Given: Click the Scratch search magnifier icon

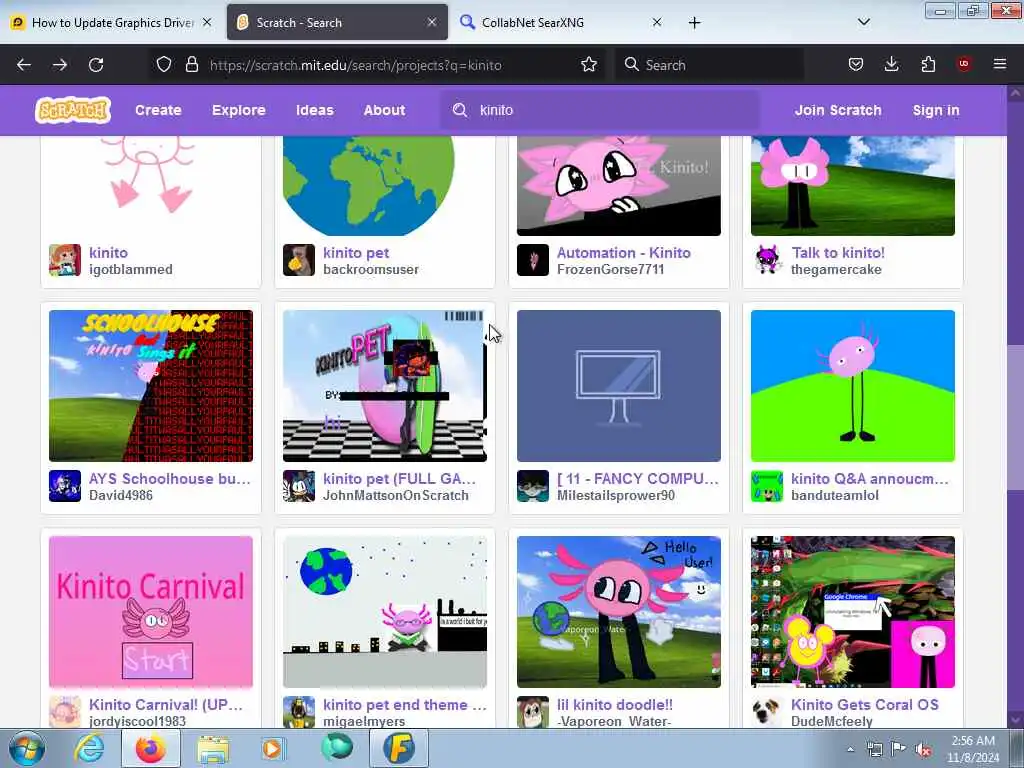Looking at the screenshot, I should coord(460,110).
